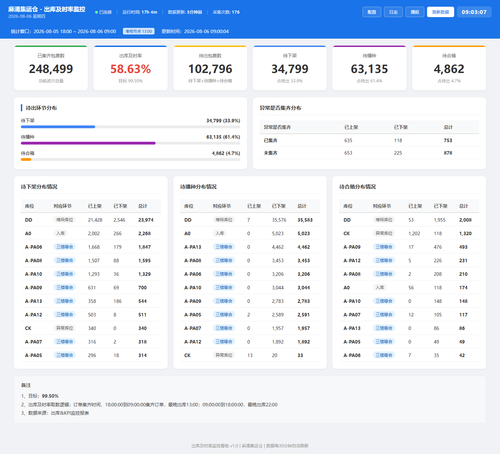Select the red 58.63% on-time rate
The image size is (500, 454).
(x=130, y=69)
